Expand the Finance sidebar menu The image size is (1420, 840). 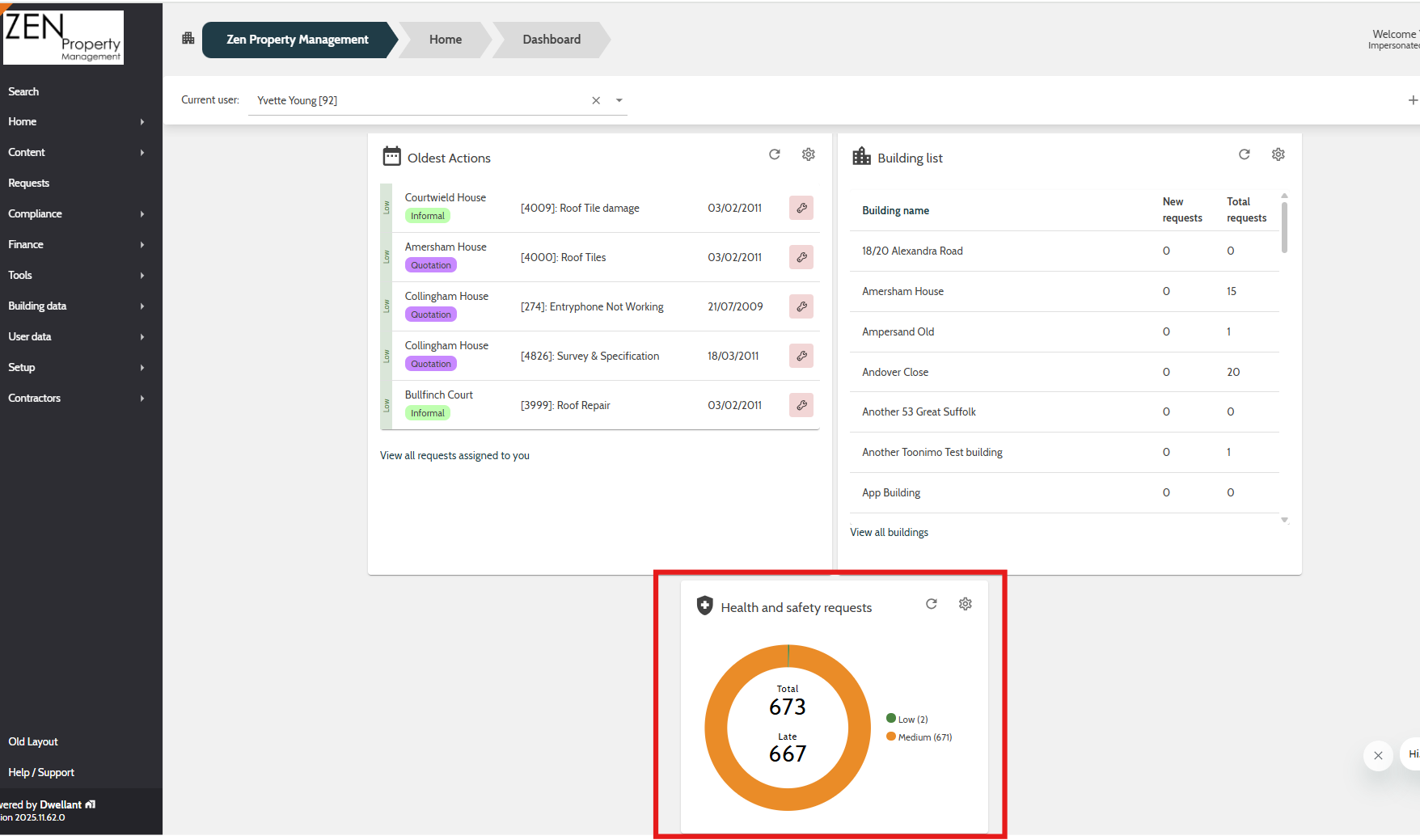77,244
